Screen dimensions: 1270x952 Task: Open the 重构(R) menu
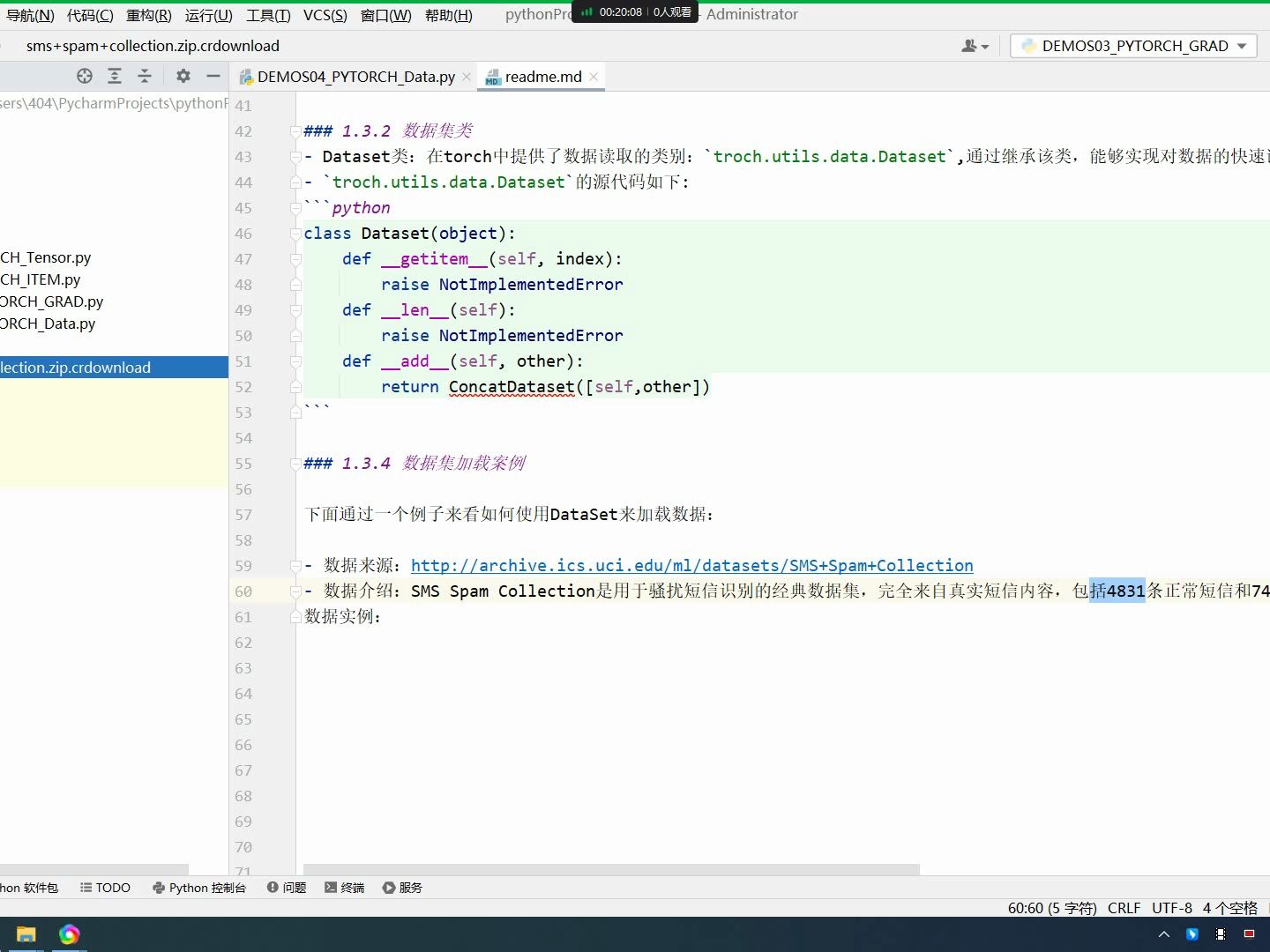(149, 15)
